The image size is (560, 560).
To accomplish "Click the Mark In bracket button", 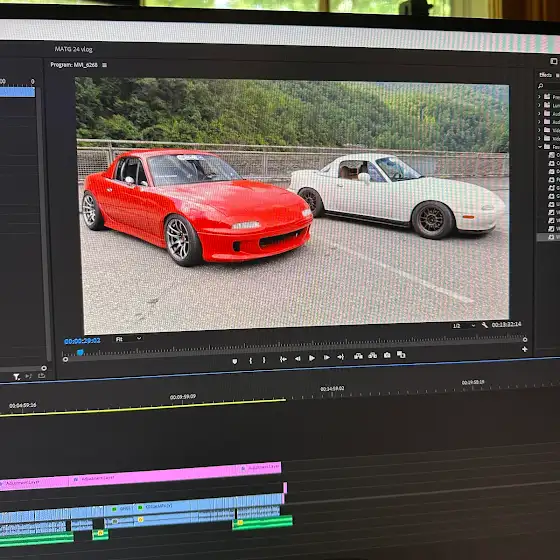I will [250, 361].
